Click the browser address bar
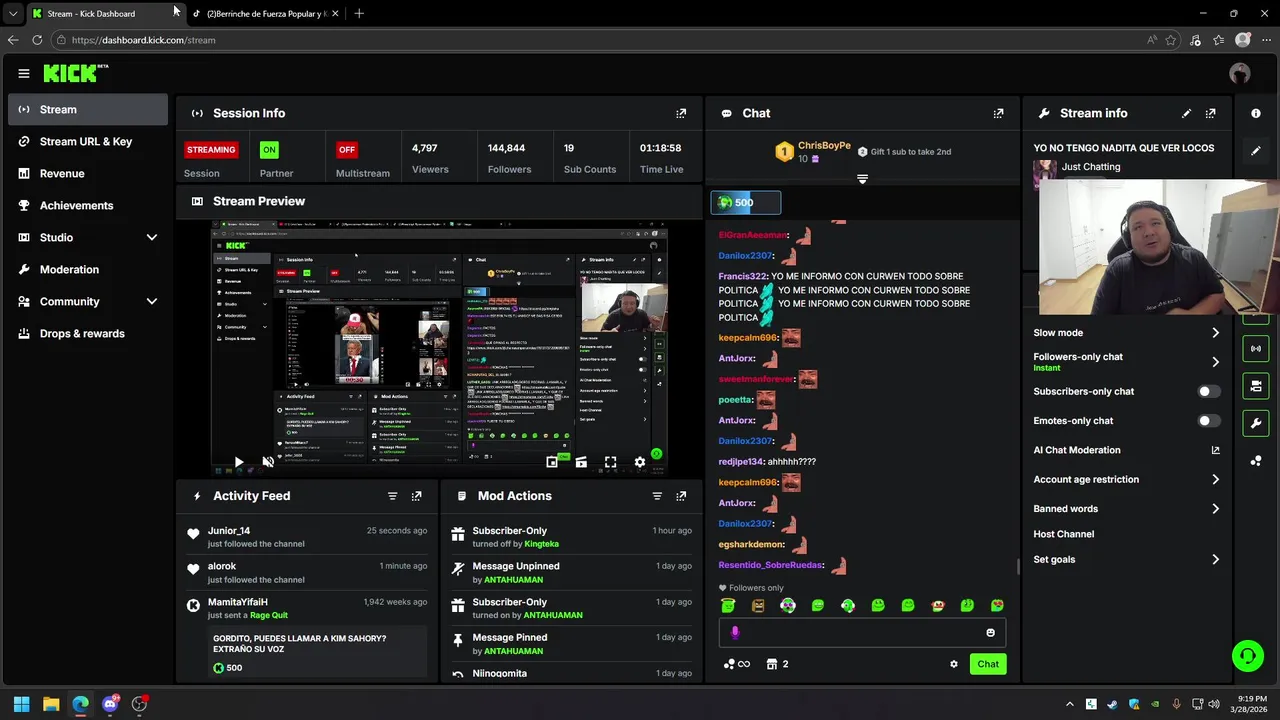 [x=600, y=40]
